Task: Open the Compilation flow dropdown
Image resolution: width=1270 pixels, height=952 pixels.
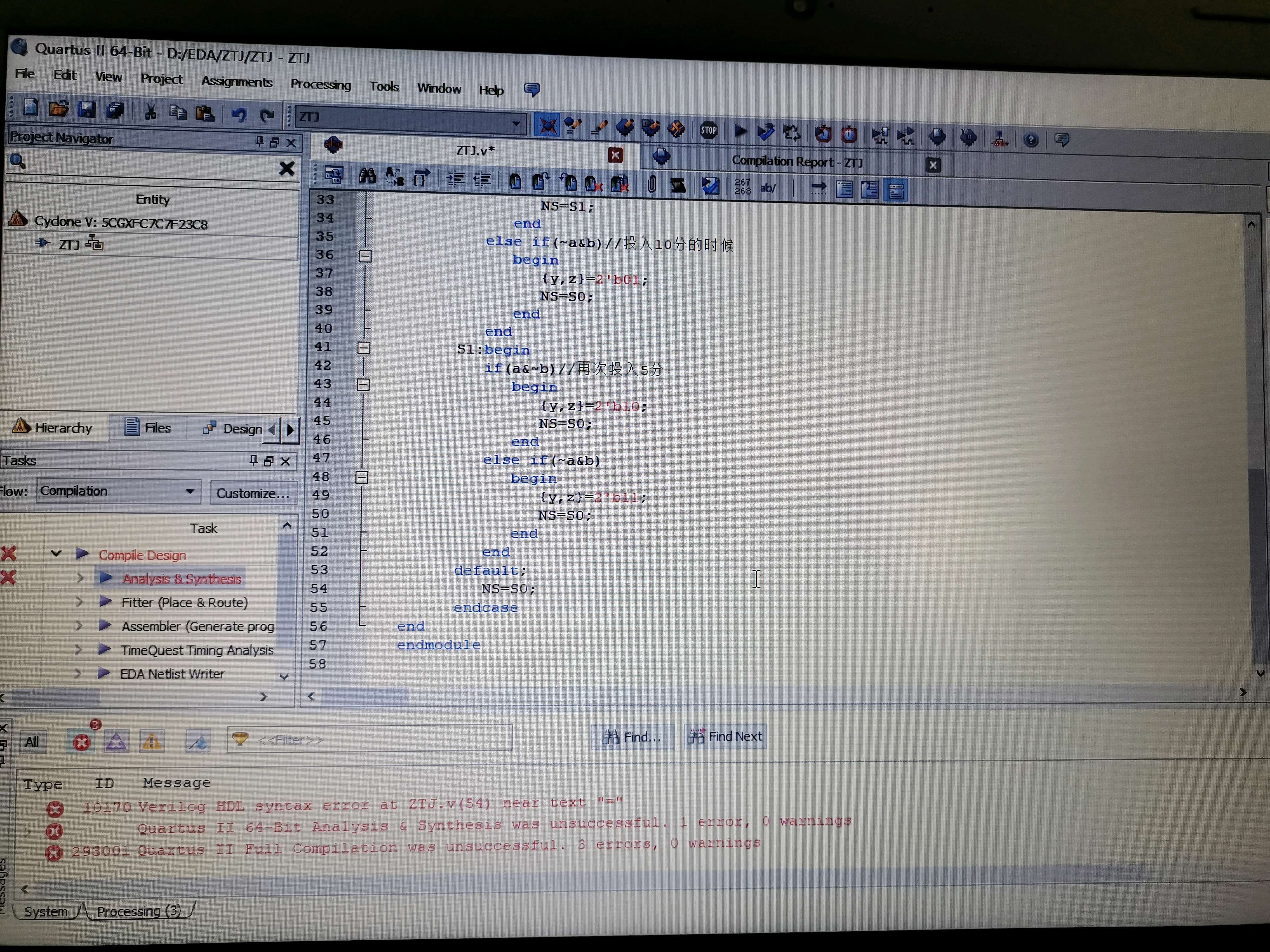Action: coord(190,492)
